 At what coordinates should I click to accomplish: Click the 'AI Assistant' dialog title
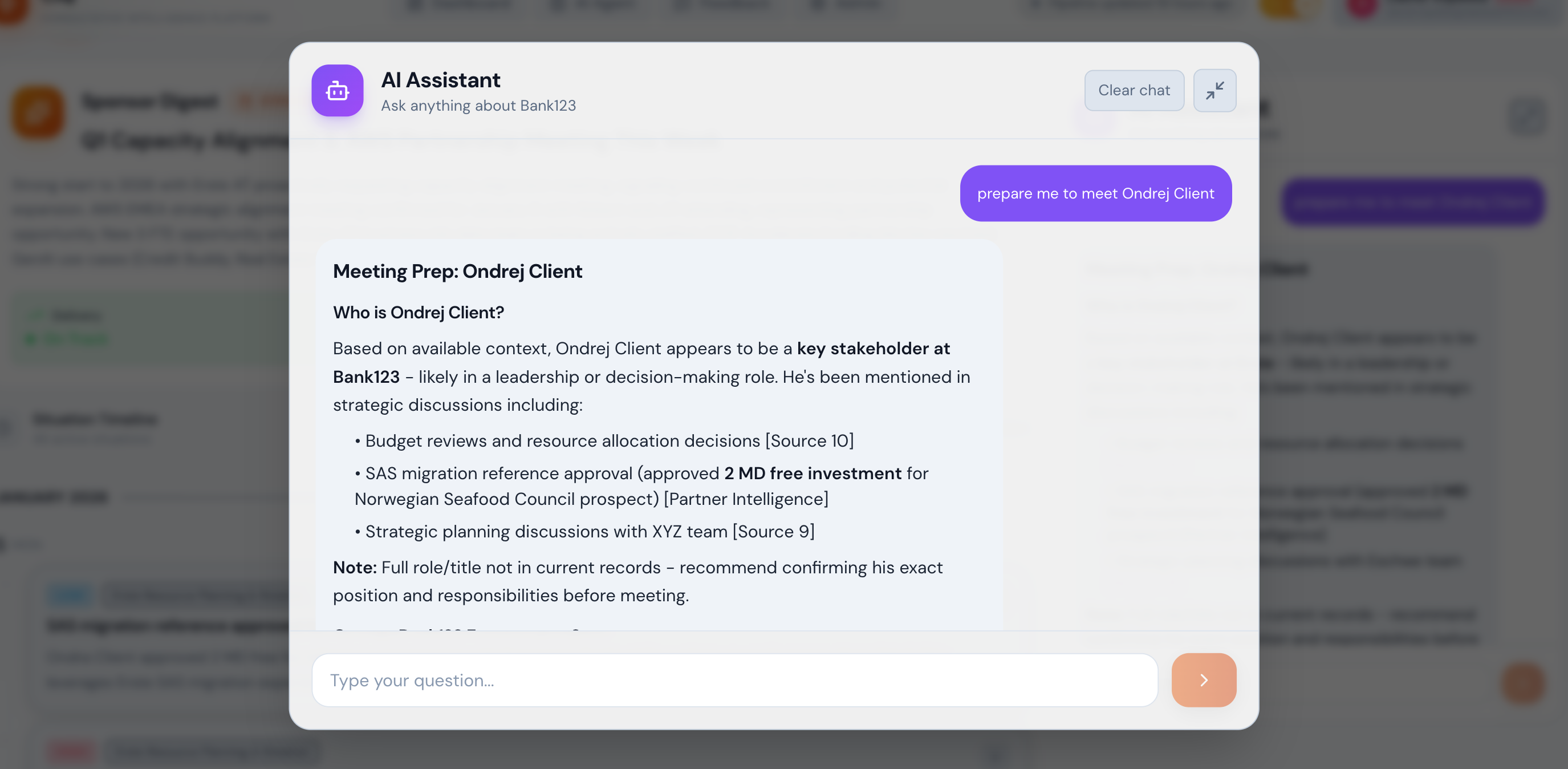[x=440, y=80]
